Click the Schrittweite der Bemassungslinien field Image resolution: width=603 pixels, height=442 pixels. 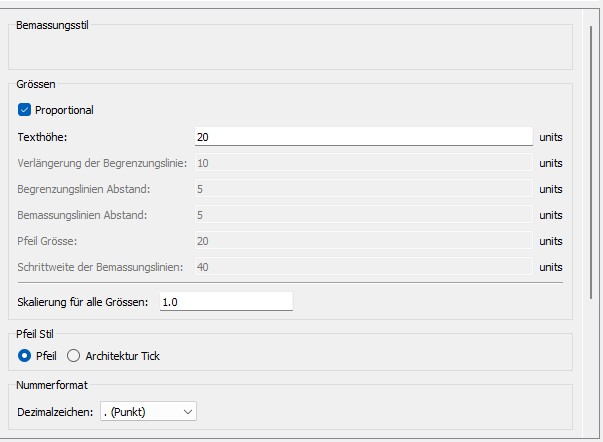[363, 267]
